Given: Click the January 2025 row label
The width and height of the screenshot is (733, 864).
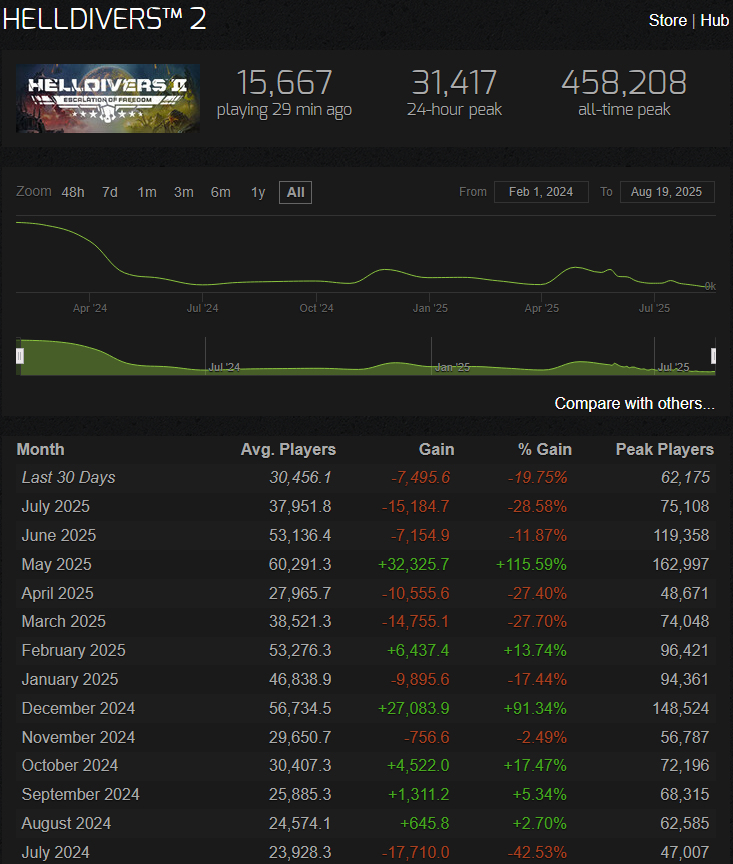Looking at the screenshot, I should (70, 679).
